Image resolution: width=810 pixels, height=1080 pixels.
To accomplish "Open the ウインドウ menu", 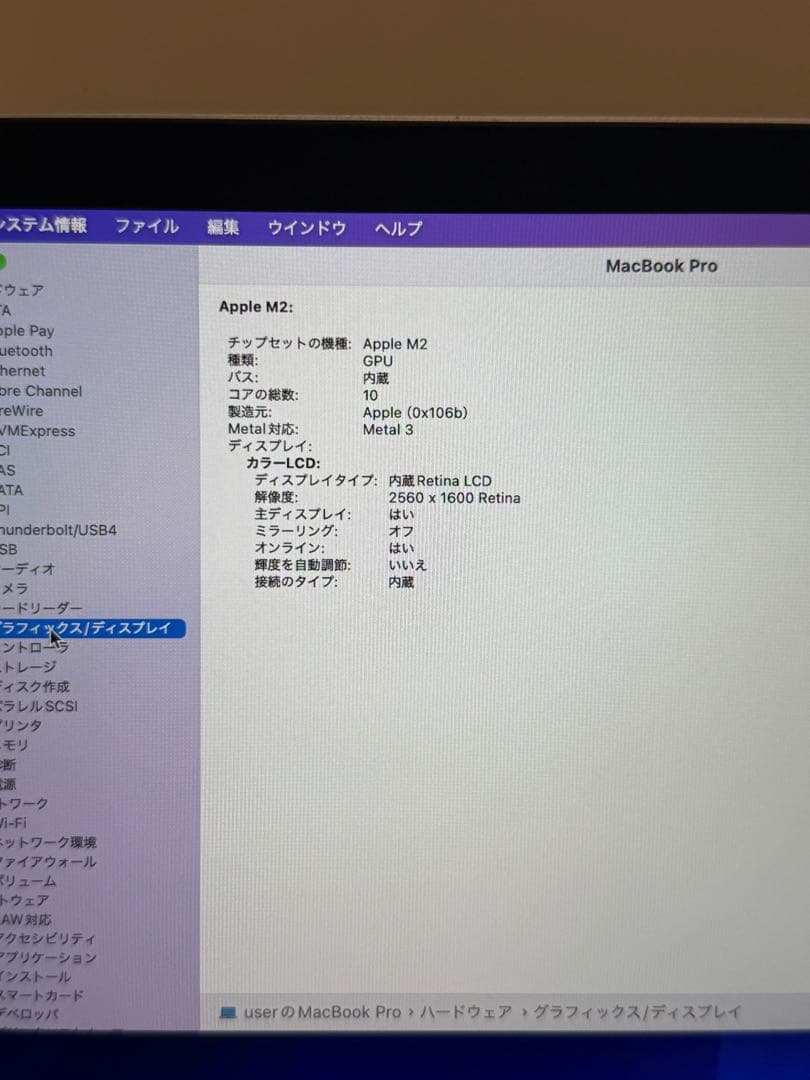I will click(x=306, y=228).
